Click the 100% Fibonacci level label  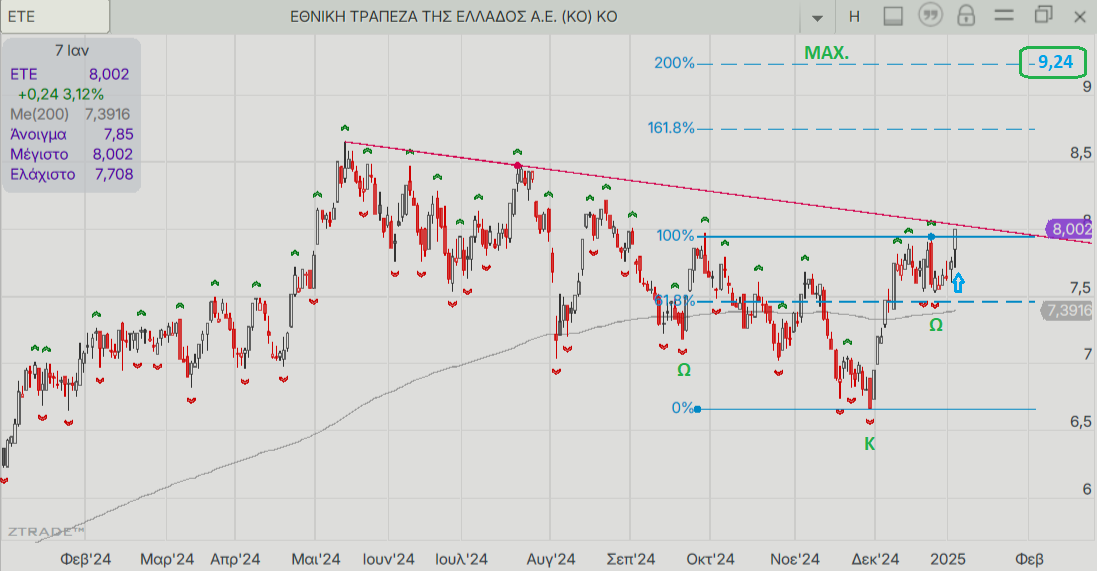tap(675, 236)
